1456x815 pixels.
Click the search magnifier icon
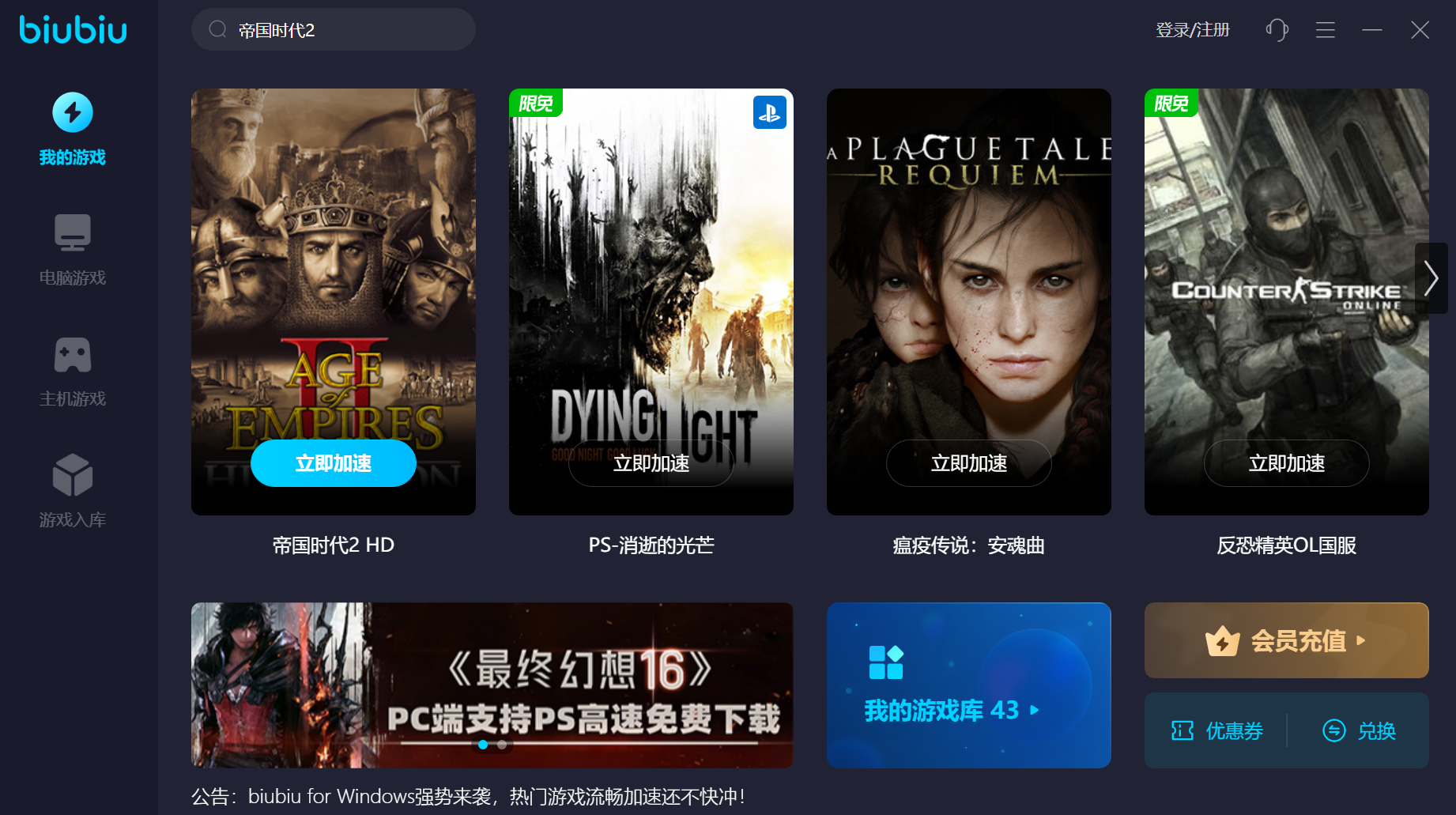pyautogui.click(x=217, y=29)
